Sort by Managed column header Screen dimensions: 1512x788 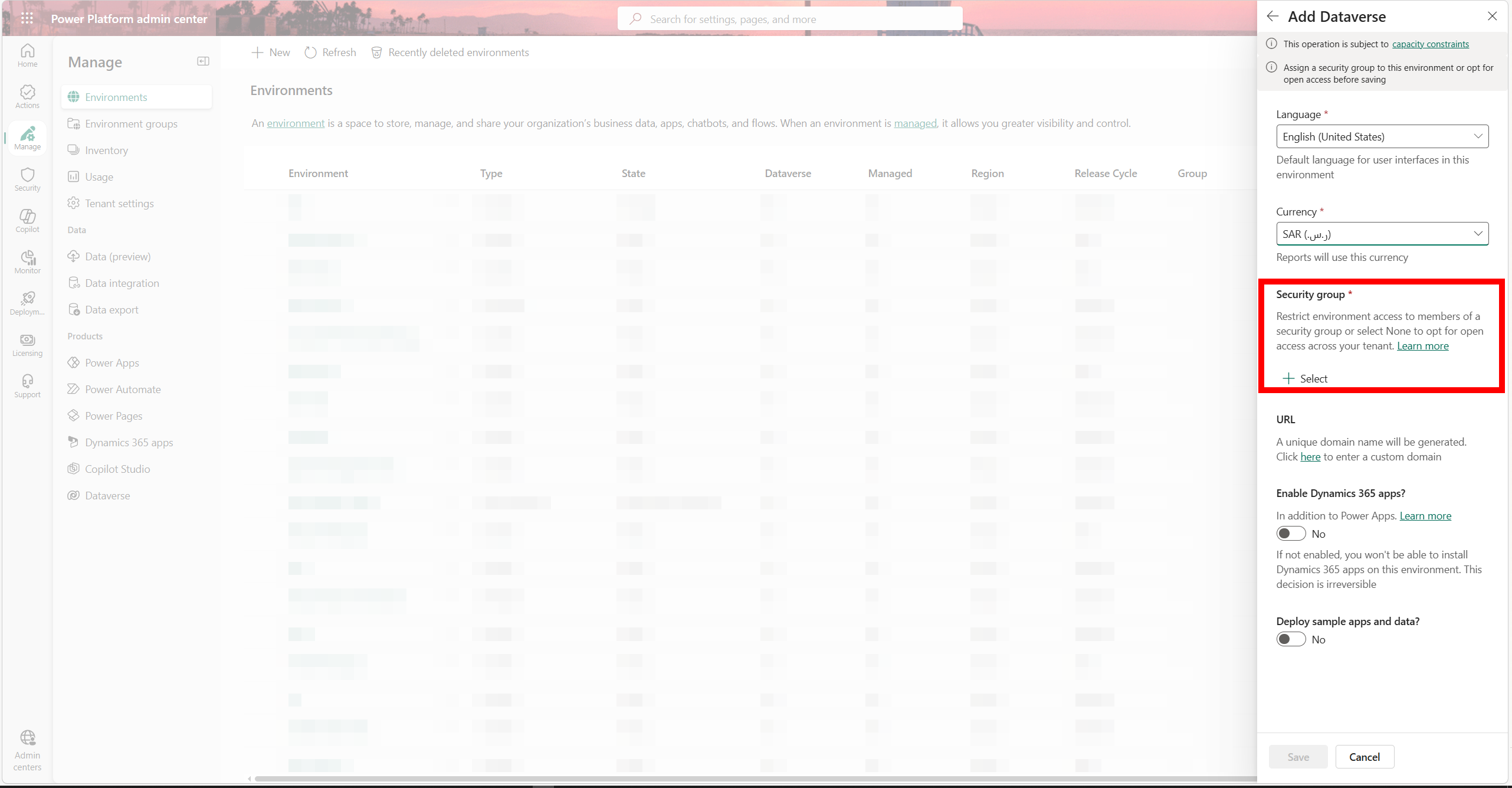[890, 174]
